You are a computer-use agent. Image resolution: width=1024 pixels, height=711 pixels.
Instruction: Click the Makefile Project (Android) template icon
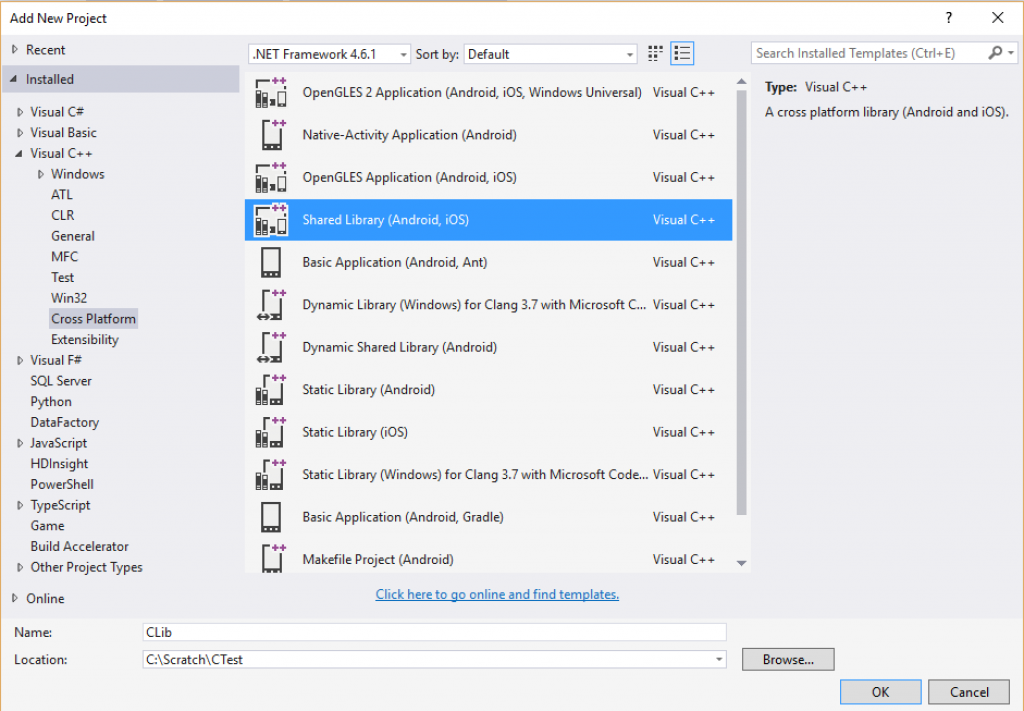(x=270, y=559)
